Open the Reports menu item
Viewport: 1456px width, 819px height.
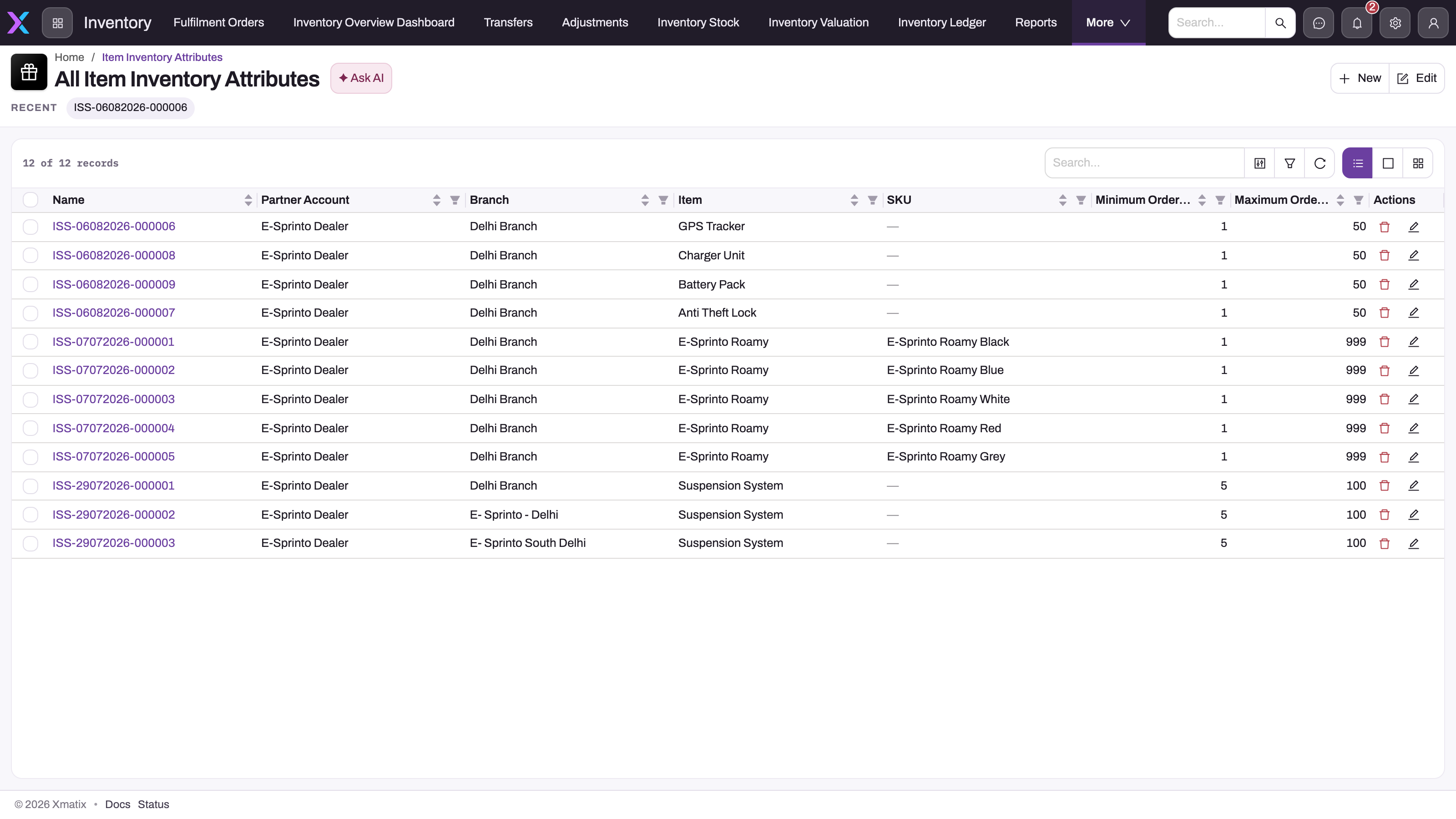point(1036,23)
